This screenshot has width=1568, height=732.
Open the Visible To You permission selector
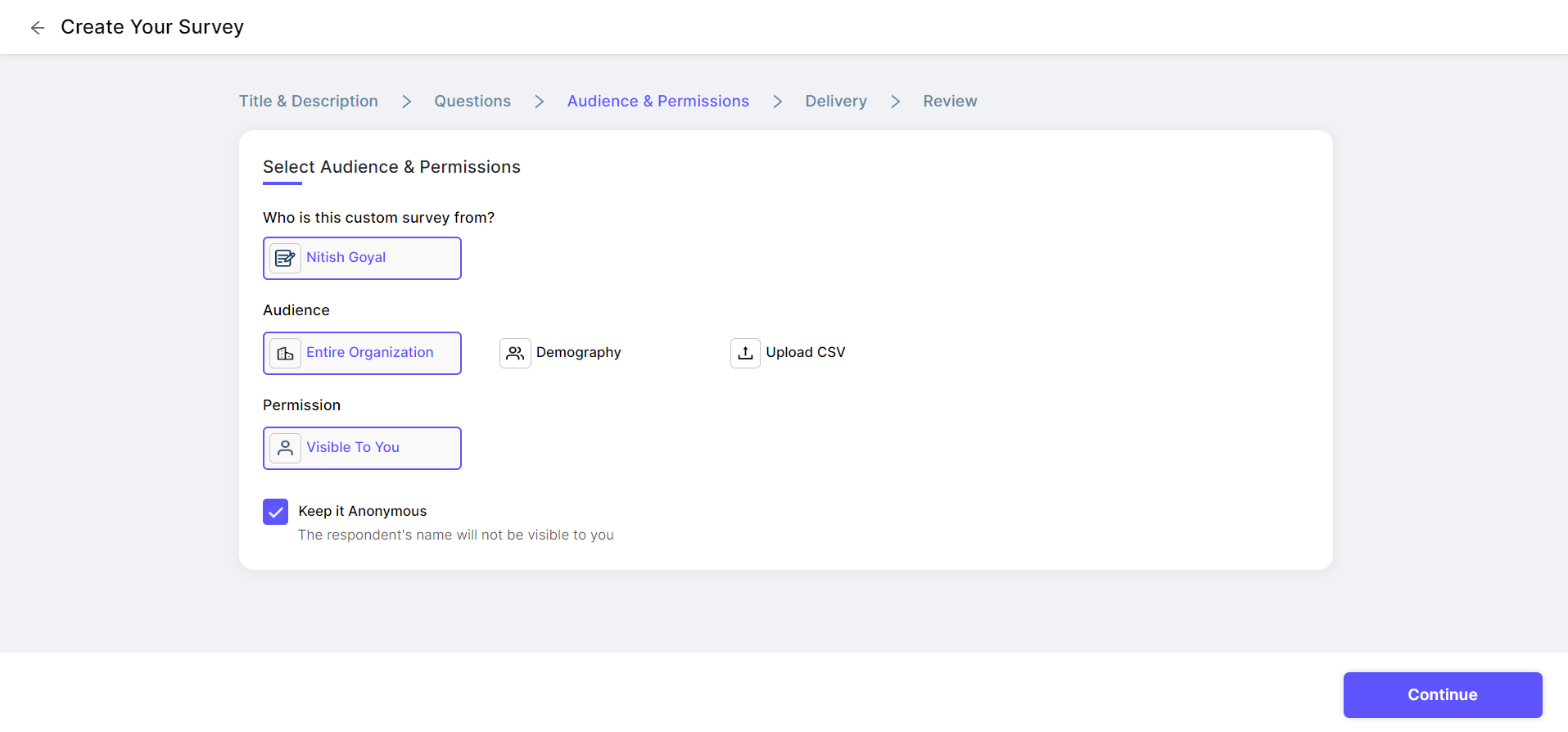362,448
